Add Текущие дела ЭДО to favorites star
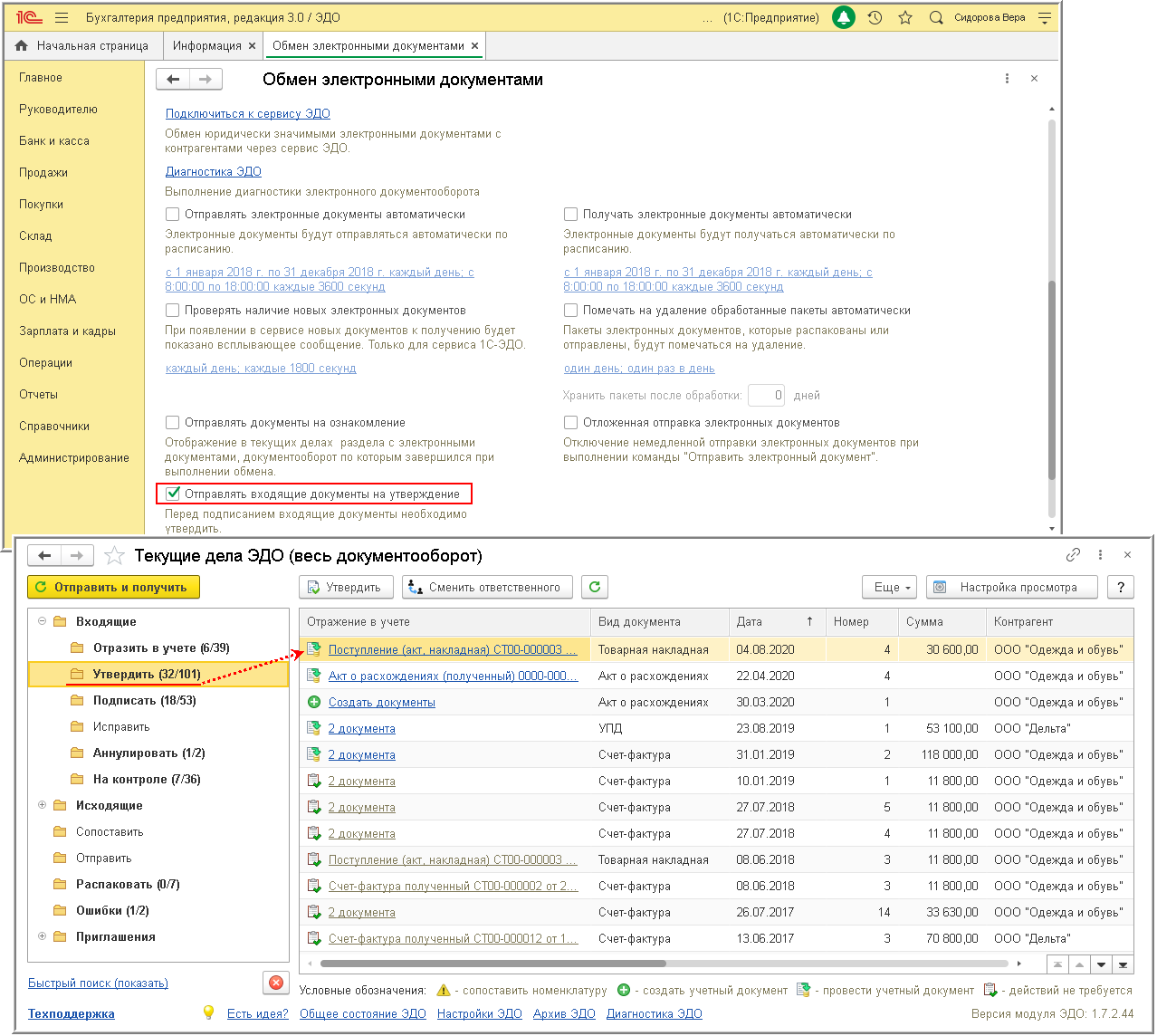 pyautogui.click(x=114, y=555)
